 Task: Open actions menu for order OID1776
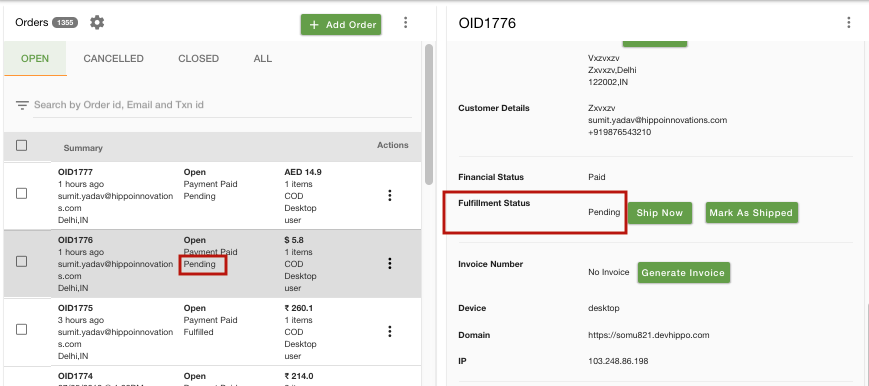390,263
